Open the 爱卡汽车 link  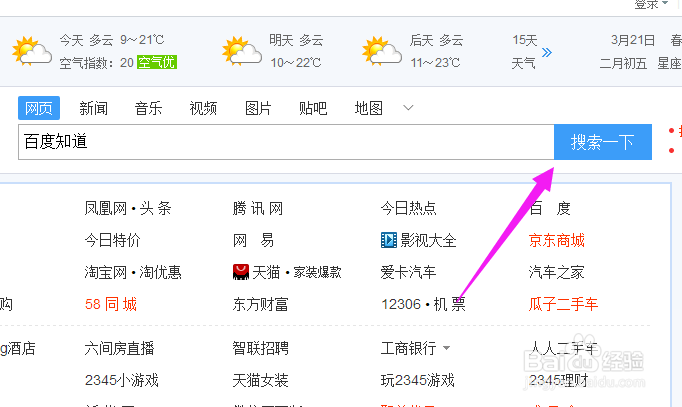pyautogui.click(x=408, y=272)
